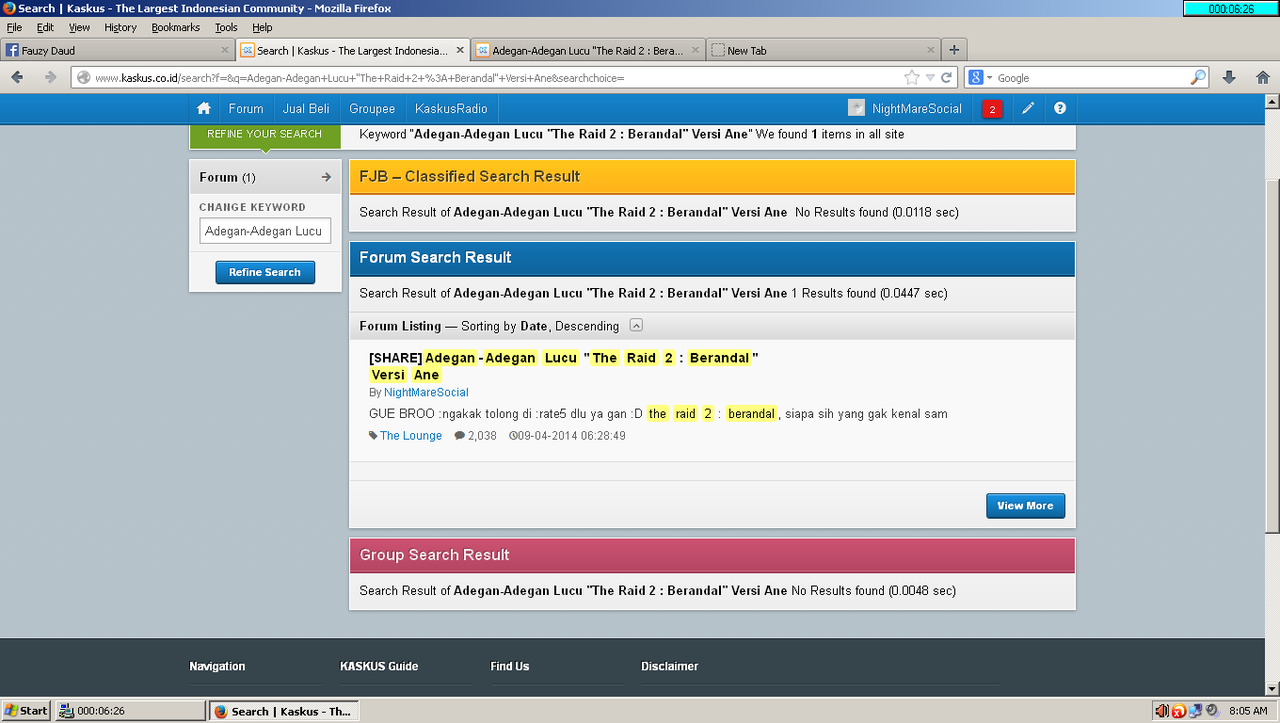Click the Forum Search Result header
The height and width of the screenshot is (723, 1280).
point(712,258)
